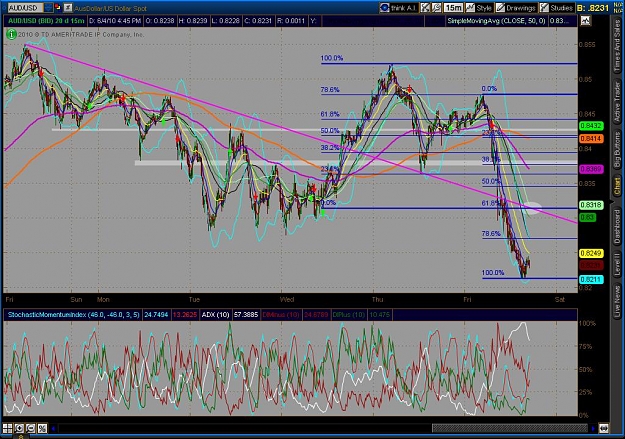Screen dimensions: 625x439
Task: Open the Style menu
Action: (x=479, y=8)
